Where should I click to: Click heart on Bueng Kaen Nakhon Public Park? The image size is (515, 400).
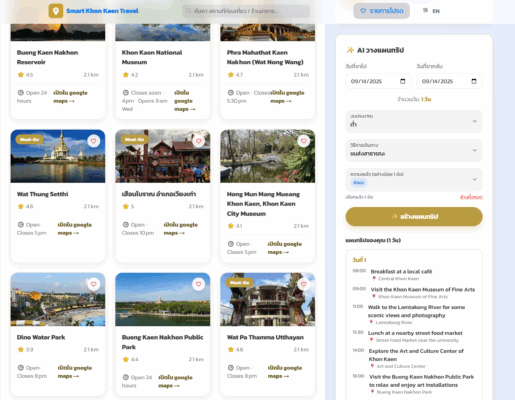(199, 284)
